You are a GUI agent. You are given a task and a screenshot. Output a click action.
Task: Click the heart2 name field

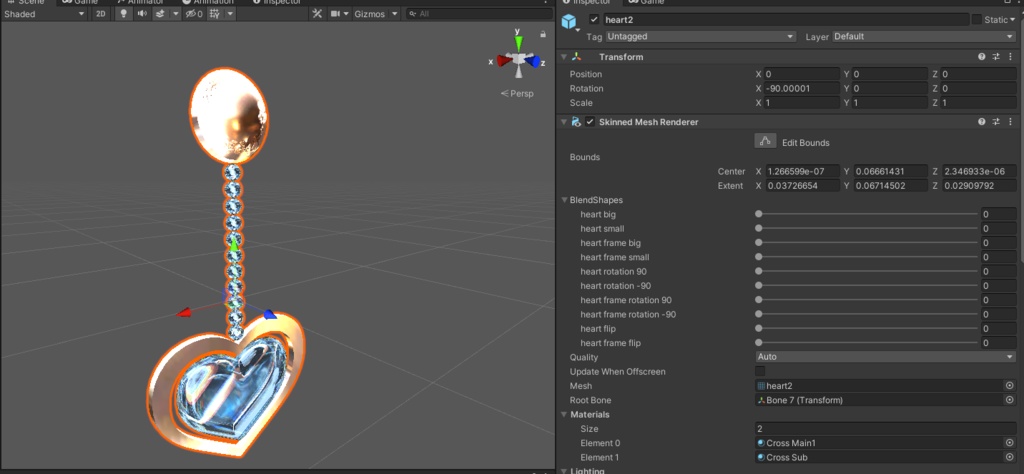pyautogui.click(x=786, y=20)
